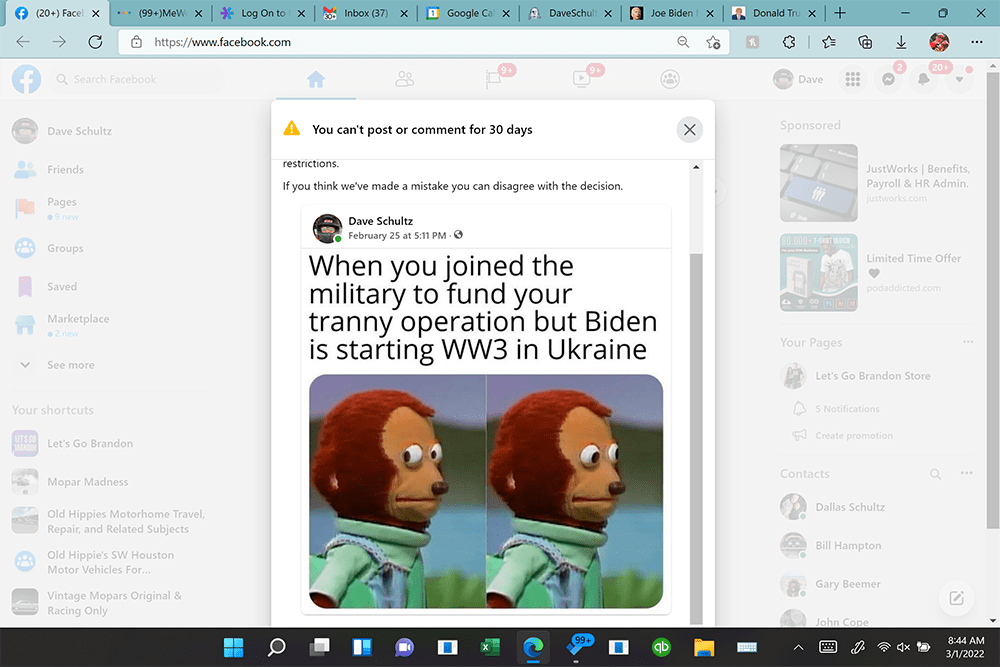Click the dialog scrollbar up arrow
Image resolution: width=1000 pixels, height=667 pixels.
696,167
